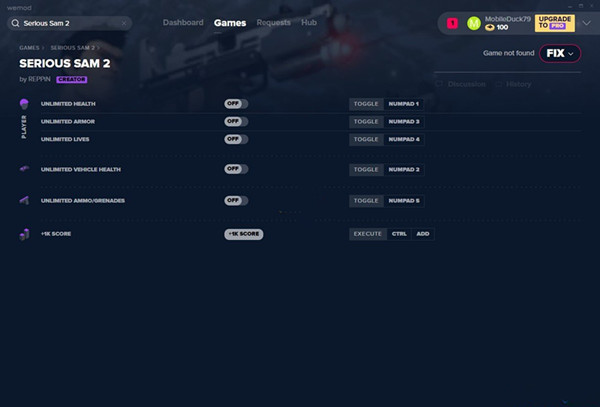
Task: Enable Unlimited Lives switch
Action: pyautogui.click(x=236, y=139)
